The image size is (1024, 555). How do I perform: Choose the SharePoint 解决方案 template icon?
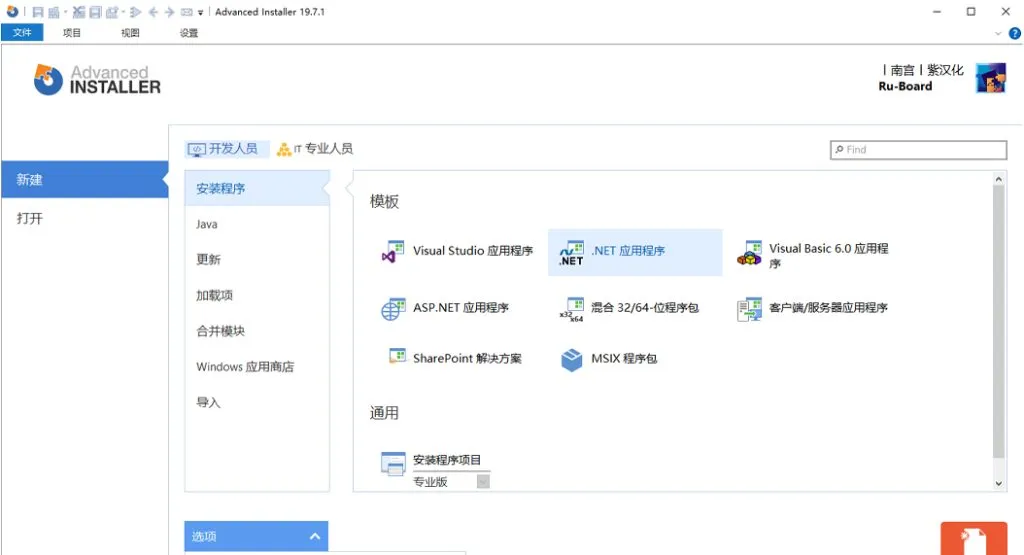(397, 357)
